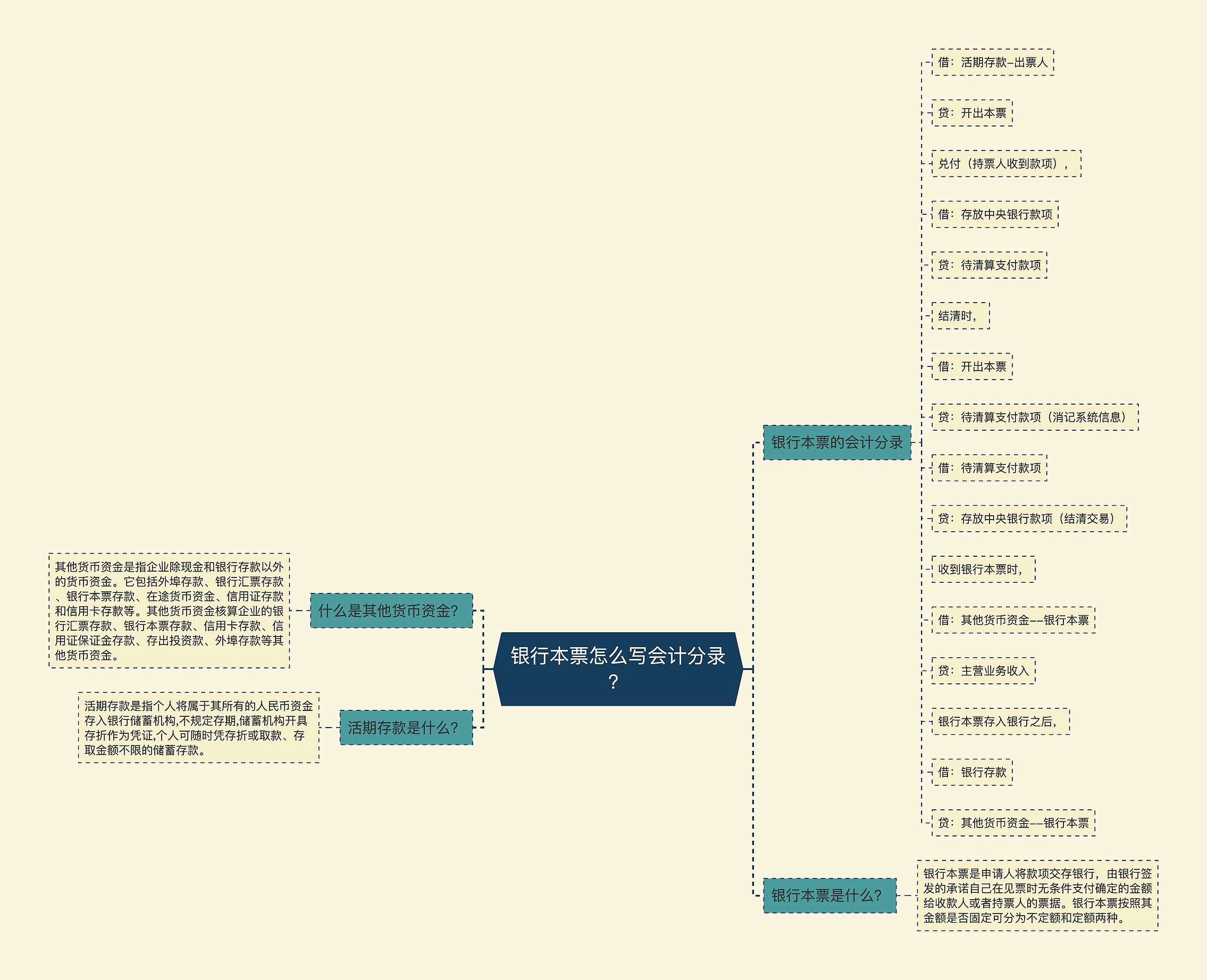1207x980 pixels.
Task: Select leaf 贷：其他货币资金——银行本票
Action: pos(1013,823)
